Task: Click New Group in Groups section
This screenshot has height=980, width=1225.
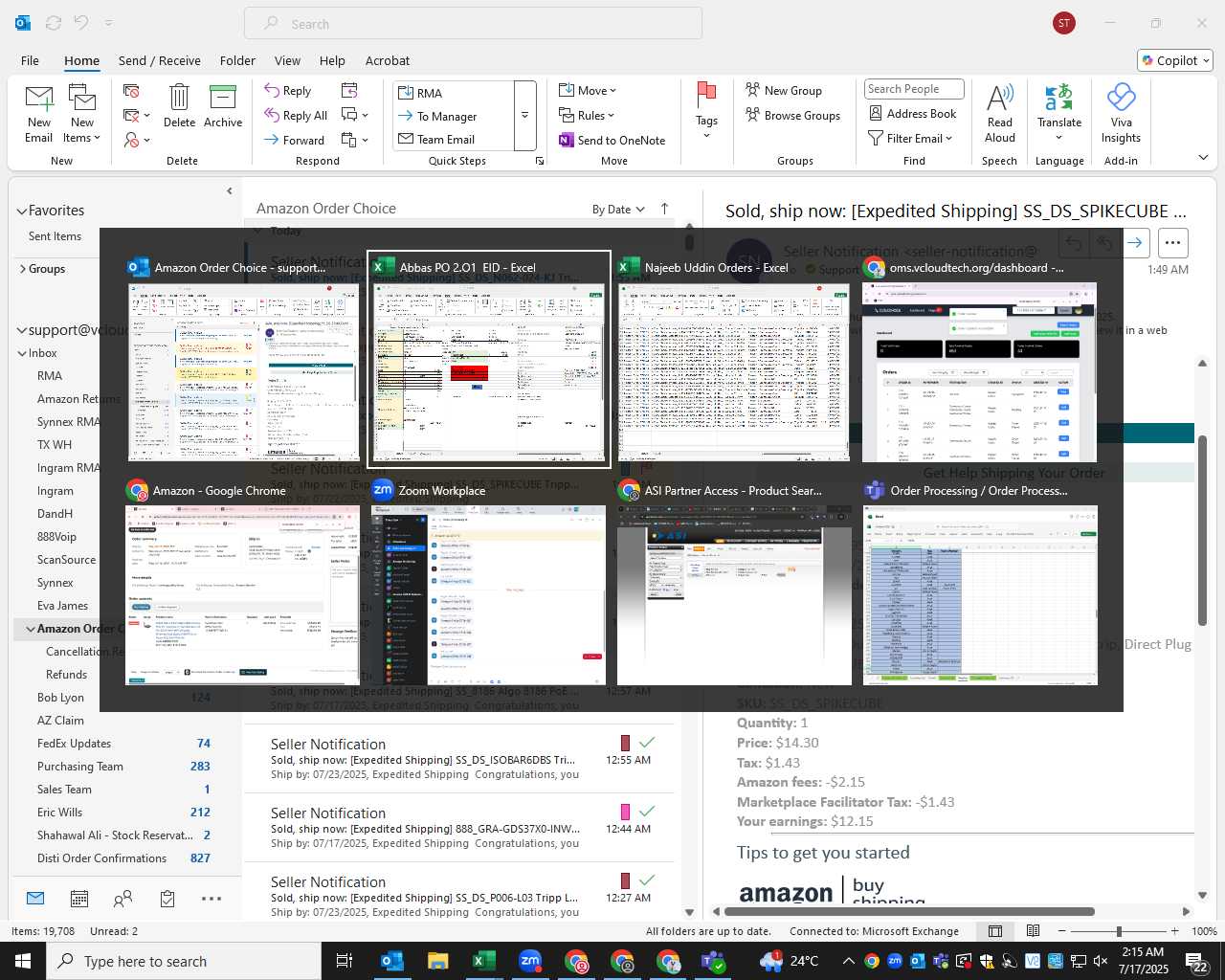Action: [784, 90]
